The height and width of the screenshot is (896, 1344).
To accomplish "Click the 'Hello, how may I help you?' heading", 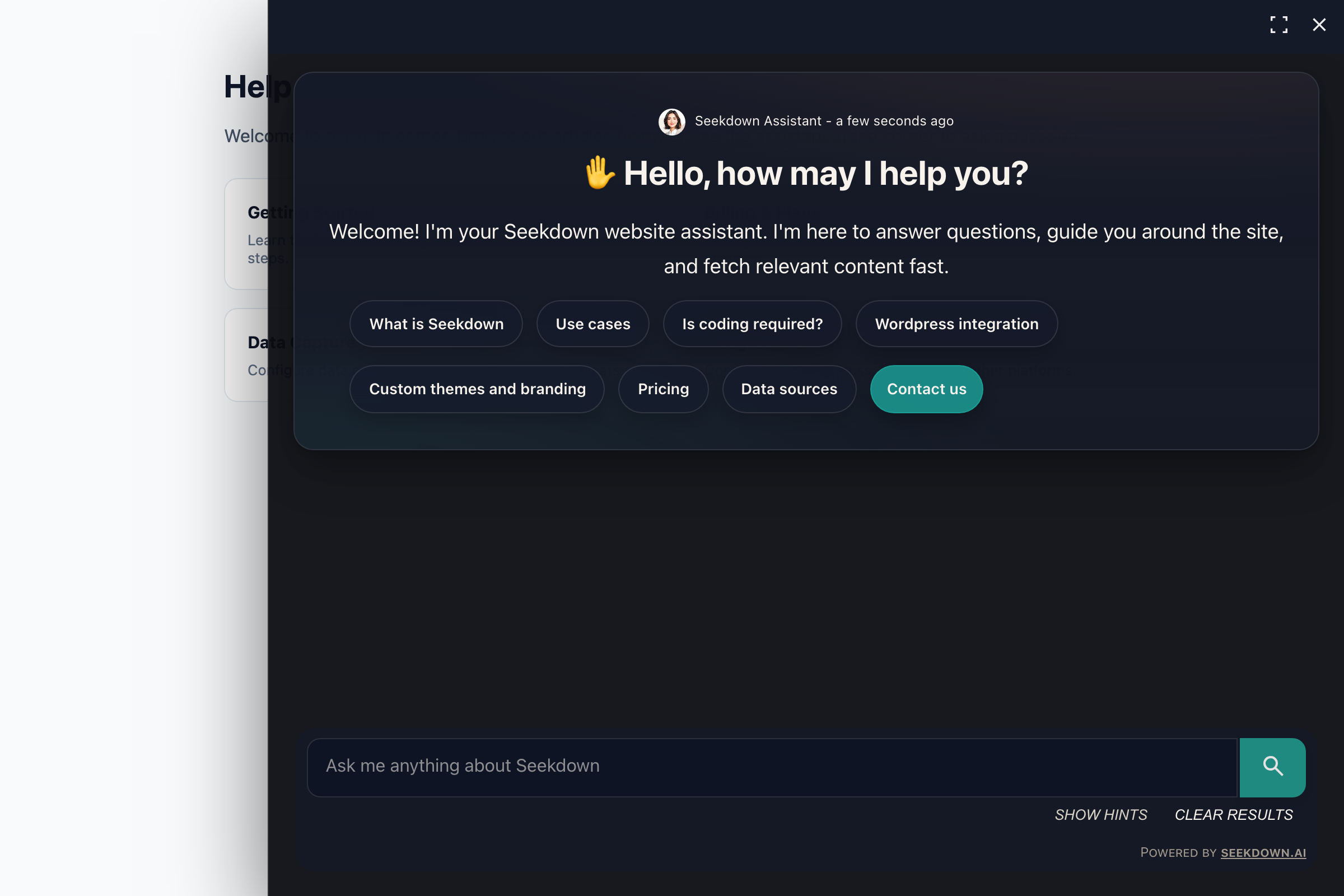I will point(806,173).
